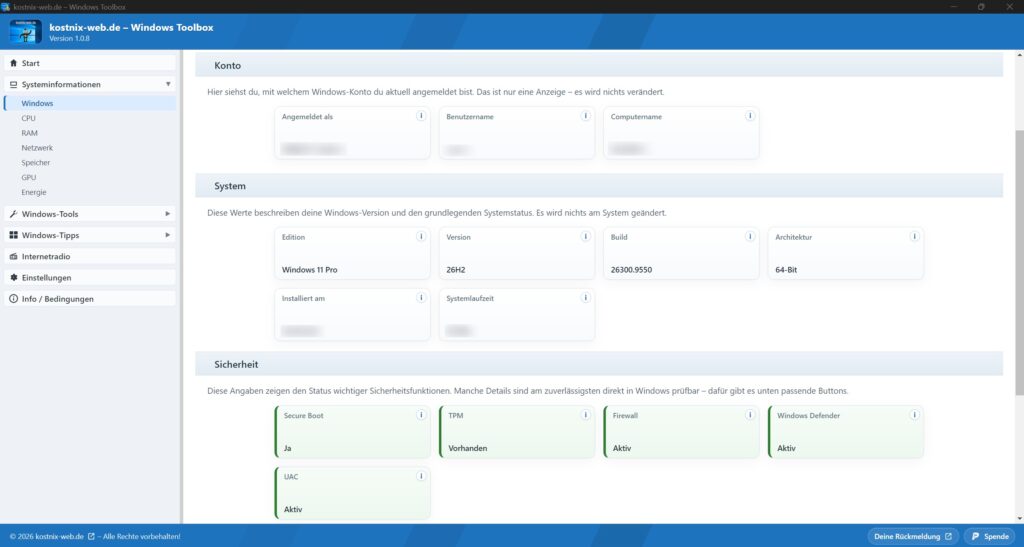Click info icon on Systemlaufzeit card
1024x547 pixels.
[586, 298]
